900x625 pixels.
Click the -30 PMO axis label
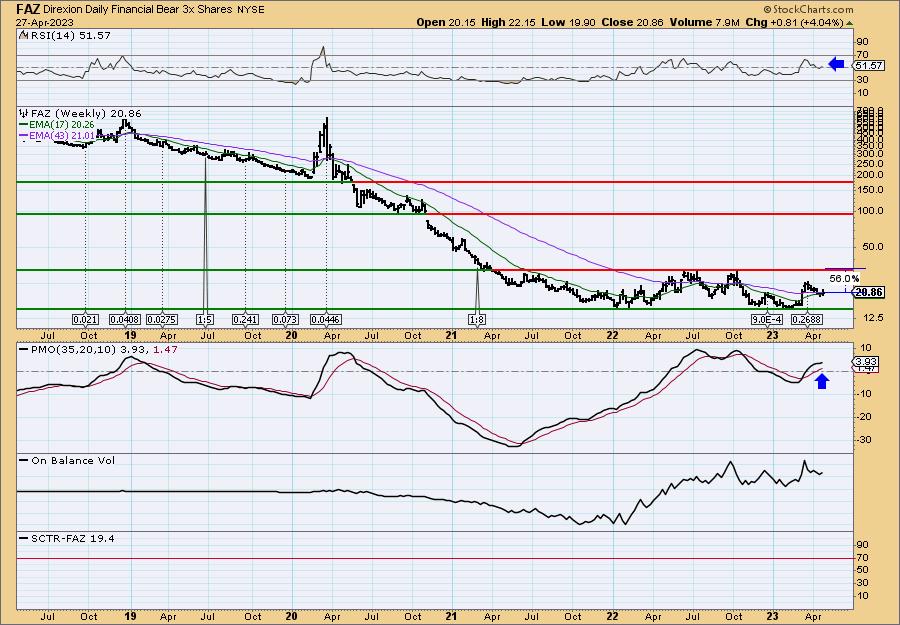(x=863, y=440)
